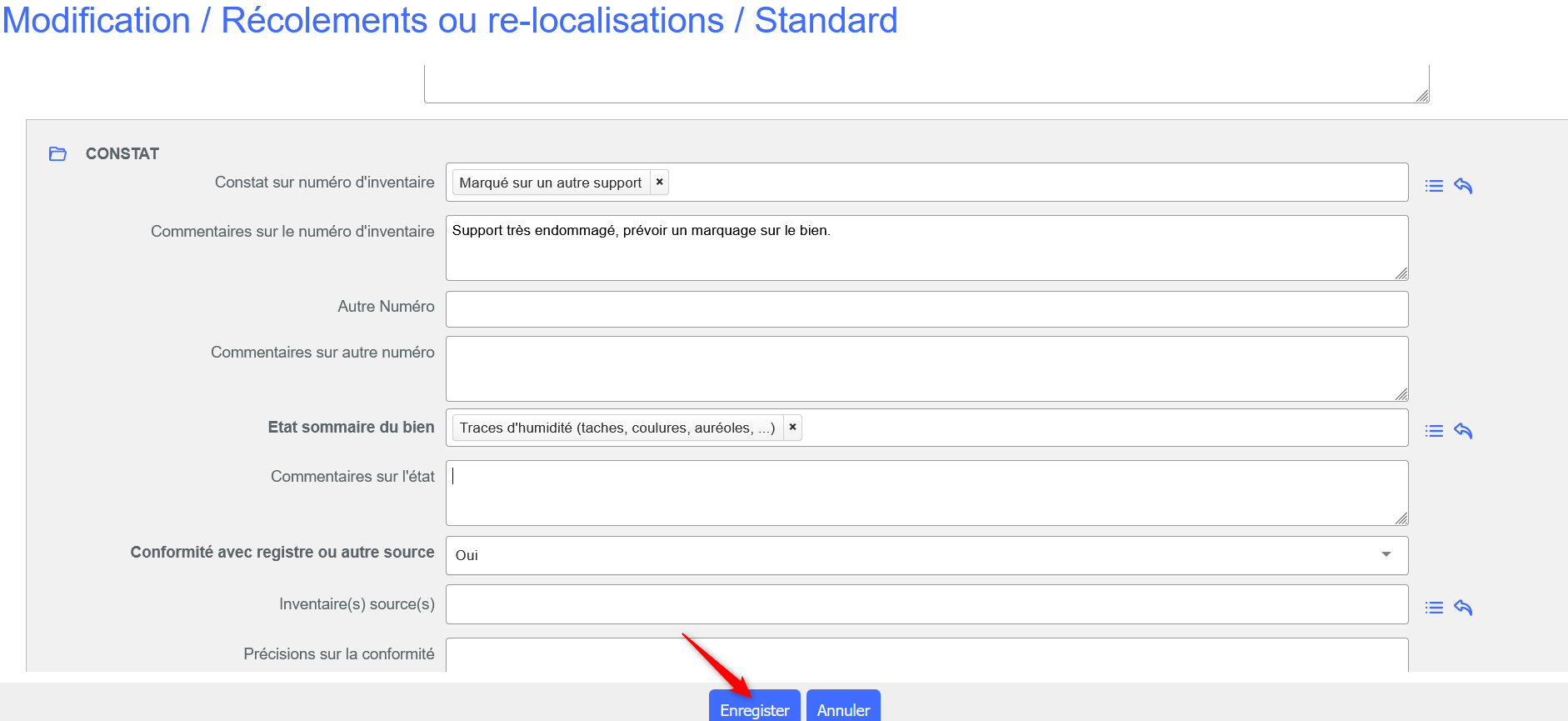Viewport: 1568px width, 721px height.
Task: Click the CONSTAT folder icon
Action: tap(57, 153)
